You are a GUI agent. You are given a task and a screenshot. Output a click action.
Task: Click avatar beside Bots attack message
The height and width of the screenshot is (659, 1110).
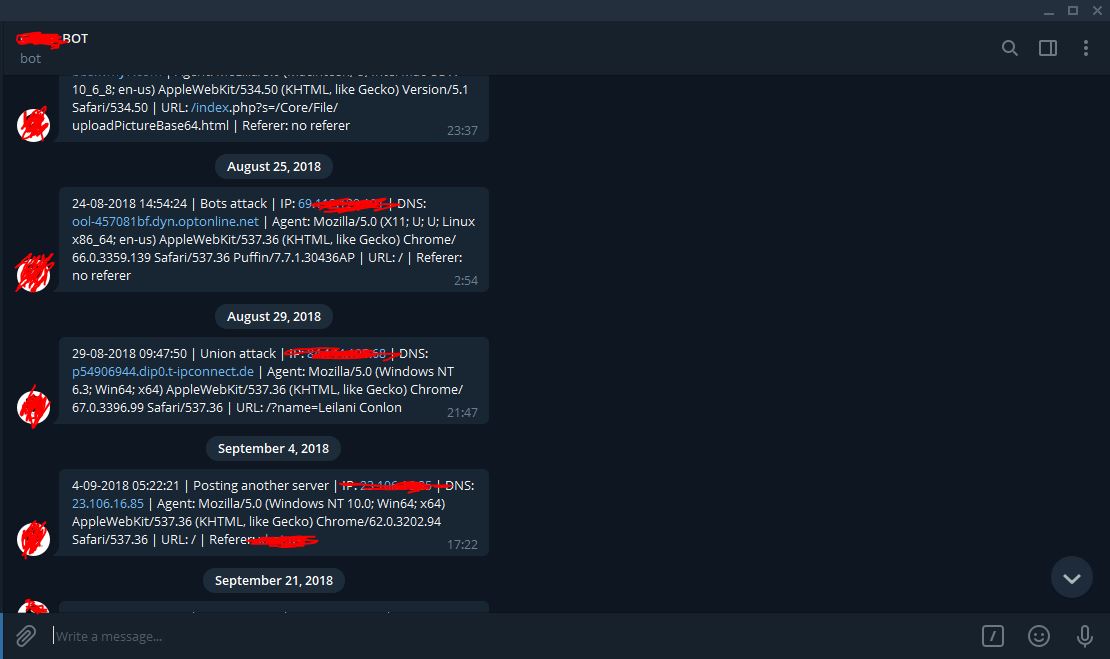33,273
